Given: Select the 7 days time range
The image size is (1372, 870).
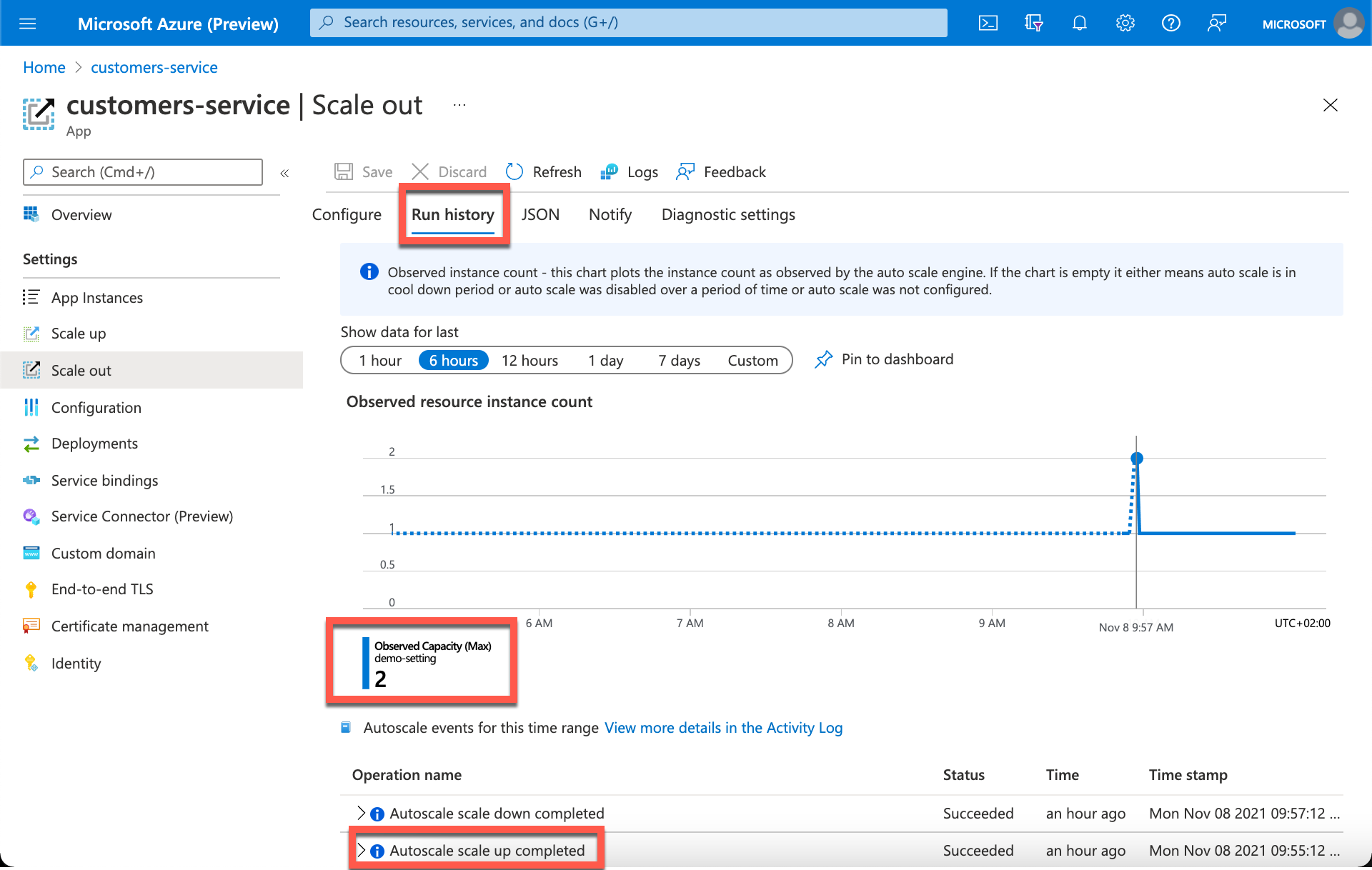Looking at the screenshot, I should click(x=679, y=361).
